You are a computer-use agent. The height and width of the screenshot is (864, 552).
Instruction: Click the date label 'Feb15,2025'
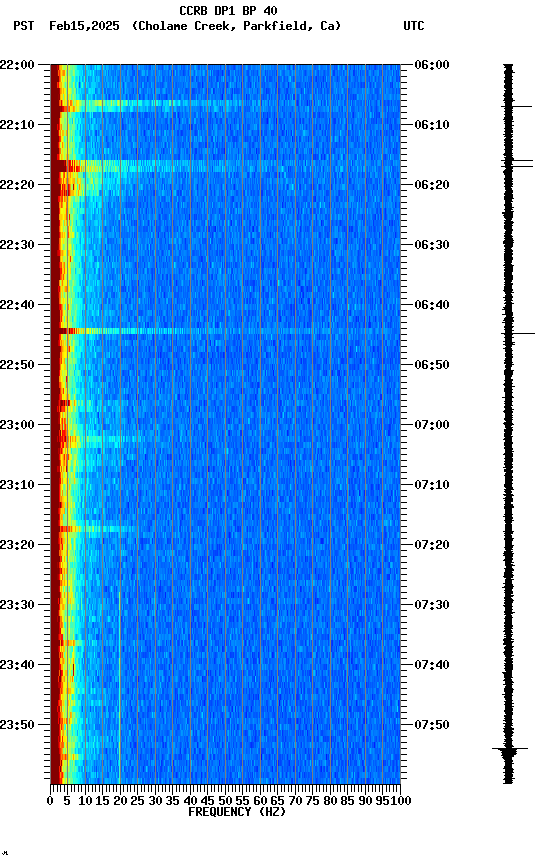pyautogui.click(x=84, y=26)
